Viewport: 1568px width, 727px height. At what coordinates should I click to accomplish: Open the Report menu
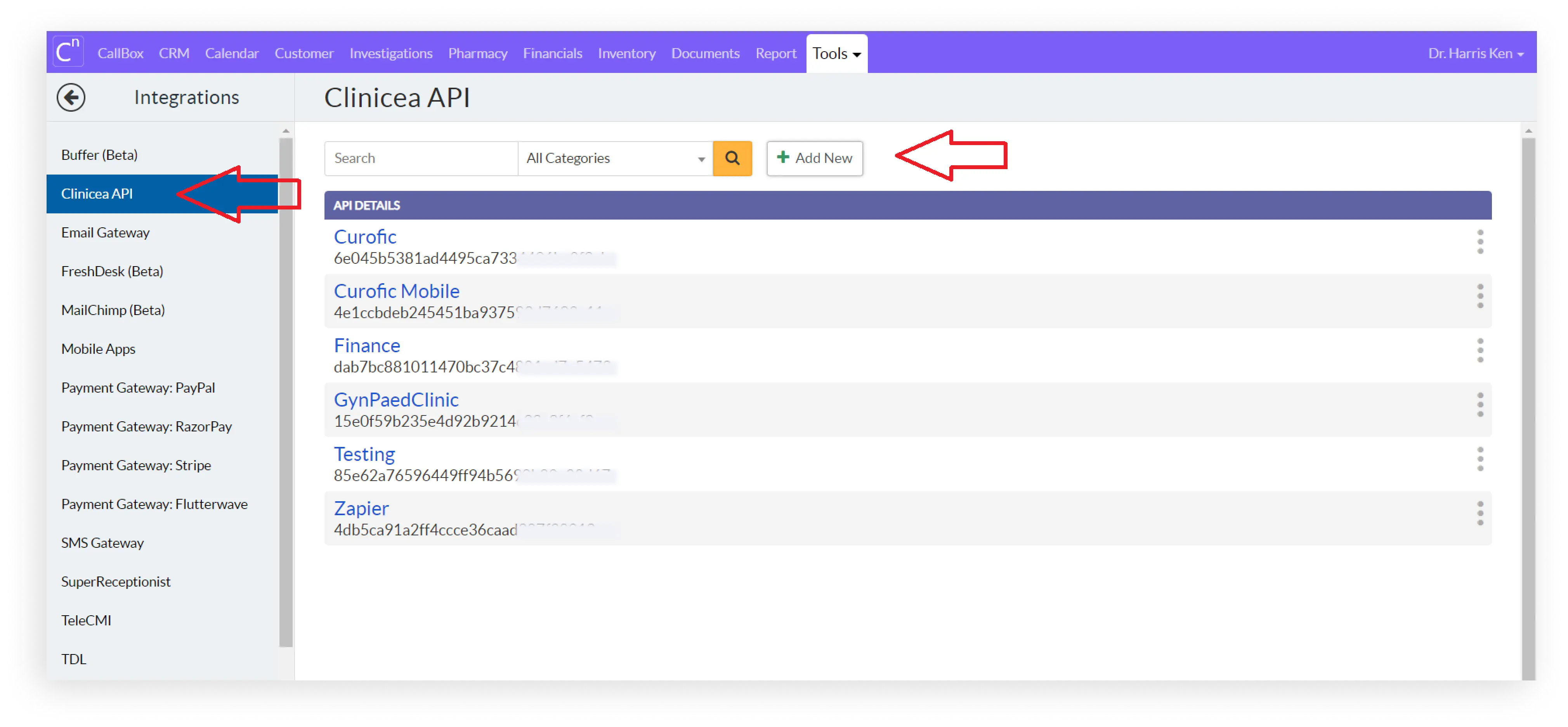tap(776, 54)
